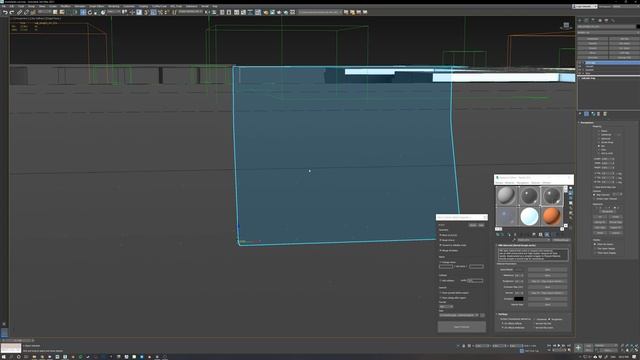Open Material Editor Navigation menu
640x360 pixels.
coord(523,182)
